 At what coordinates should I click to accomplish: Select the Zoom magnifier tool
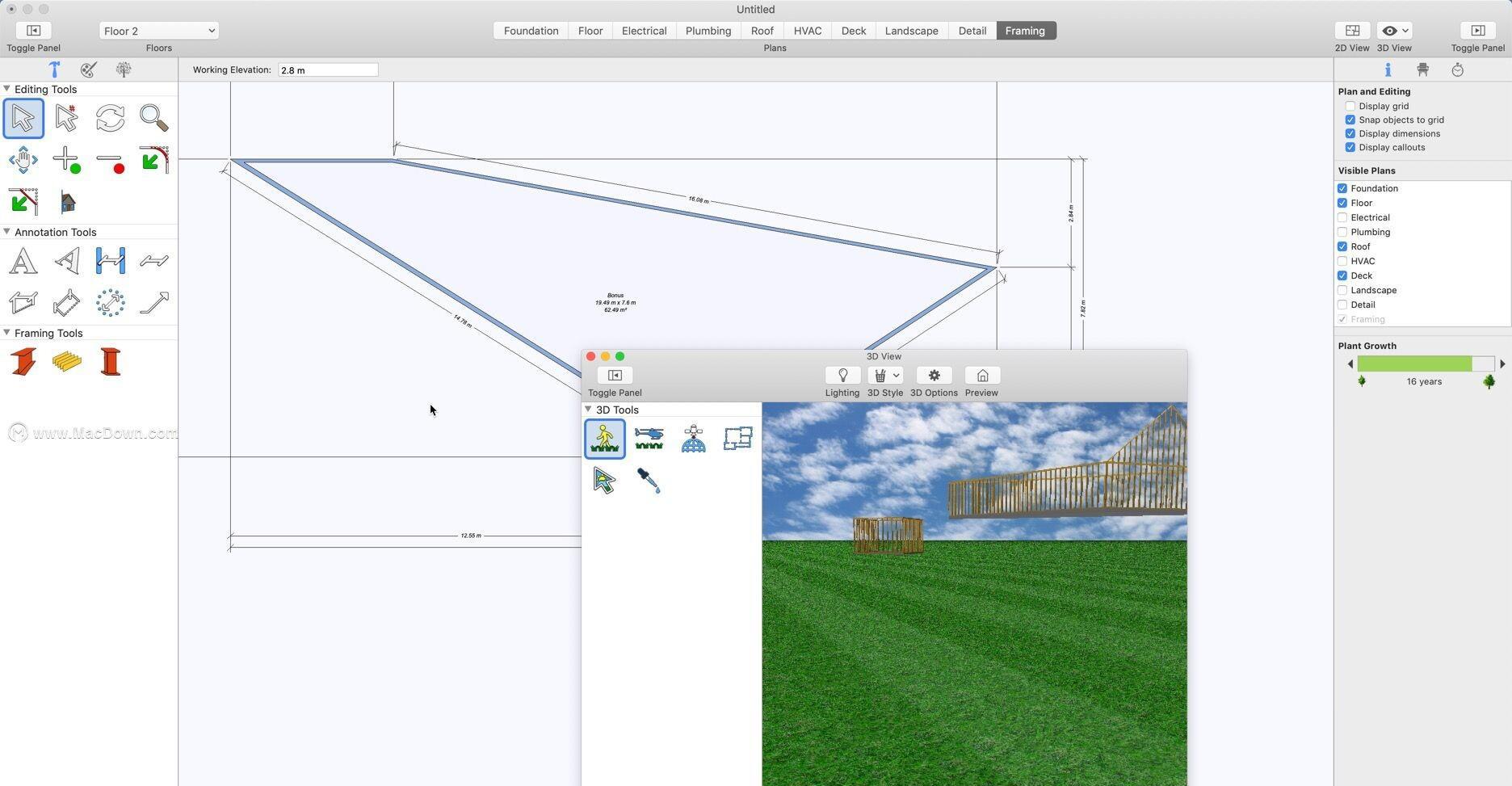(153, 118)
